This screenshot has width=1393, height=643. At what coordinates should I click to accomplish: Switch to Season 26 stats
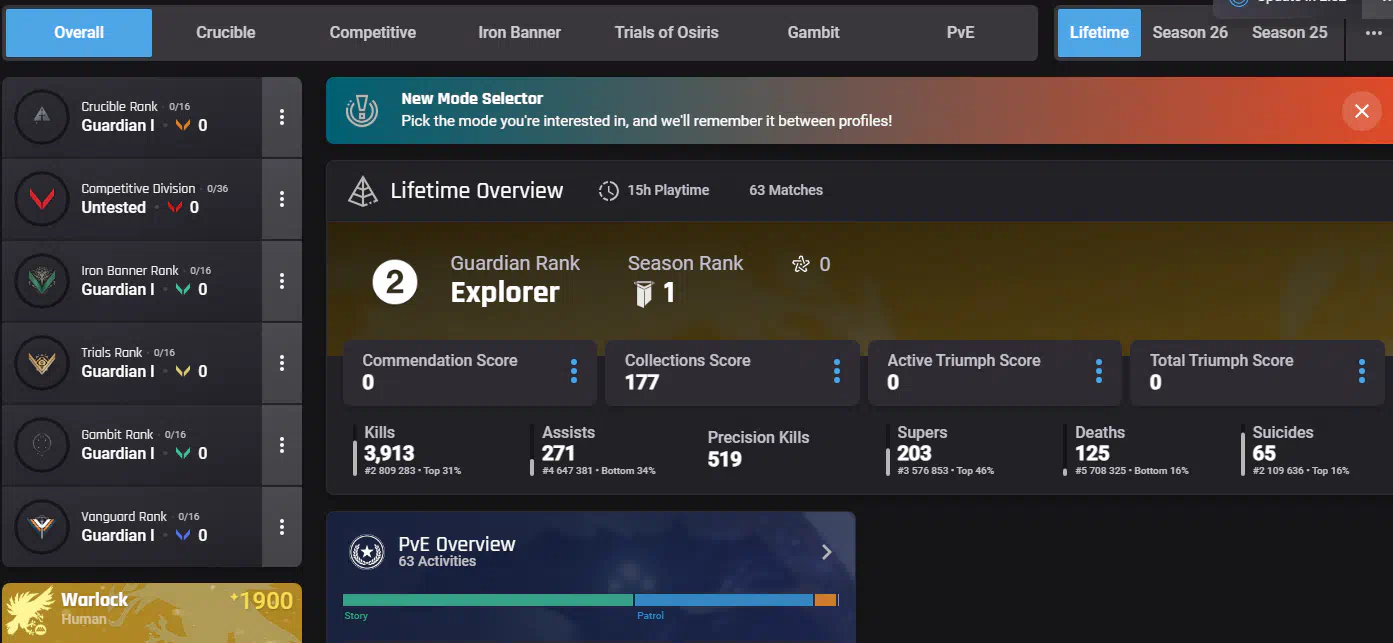click(1190, 33)
